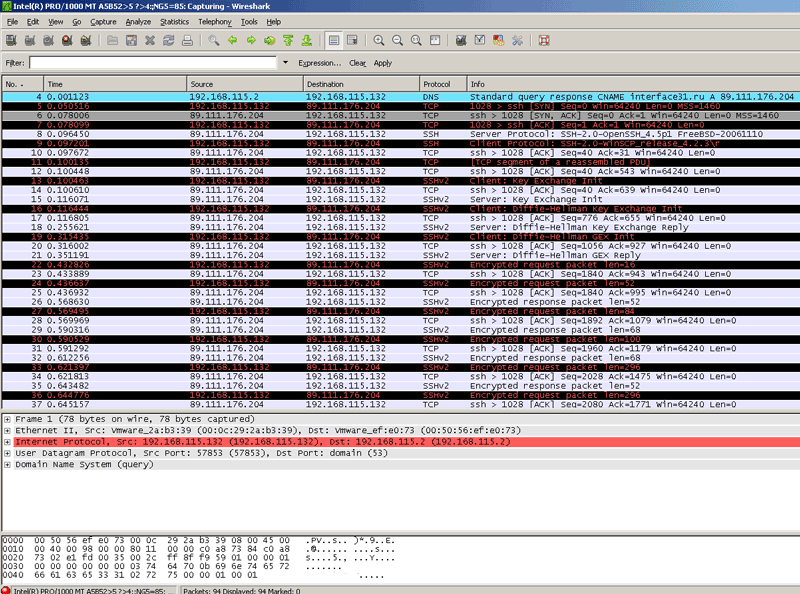Viewport: 800px width, 594px height.
Task: Click the Zoom In magnifier icon
Action: pyautogui.click(x=380, y=41)
